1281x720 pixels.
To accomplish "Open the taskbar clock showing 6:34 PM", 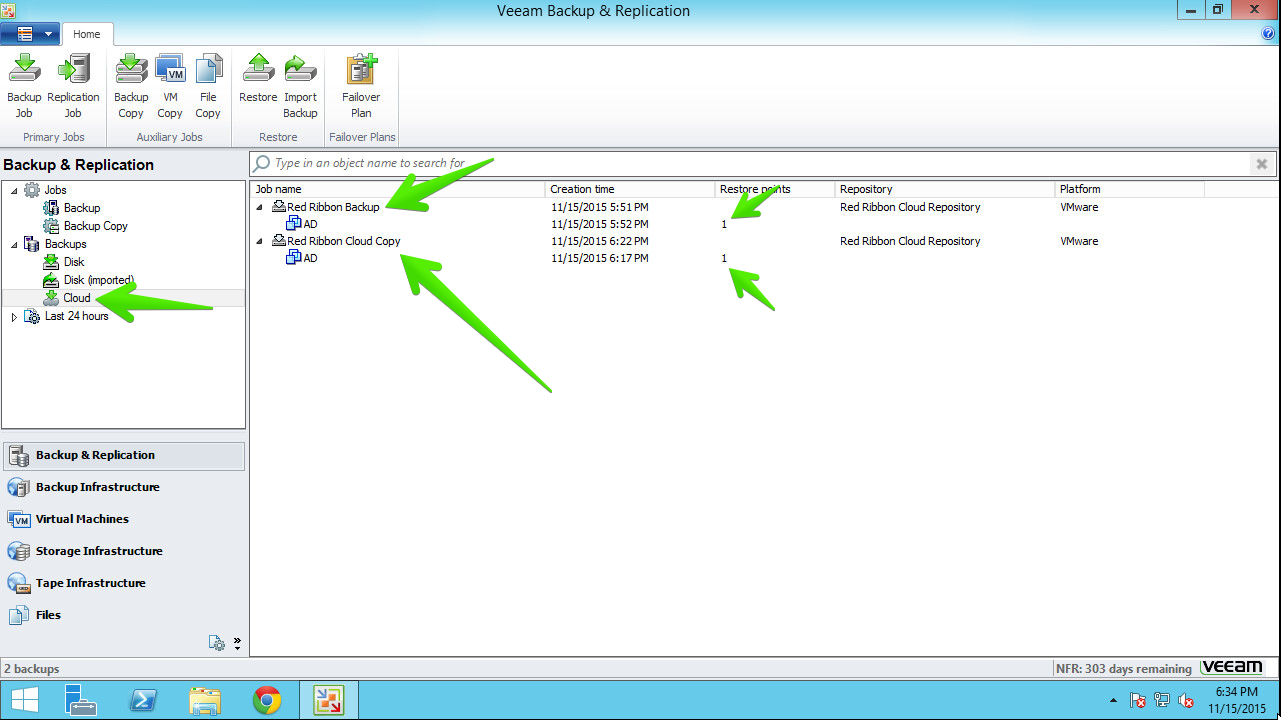I will pos(1237,700).
